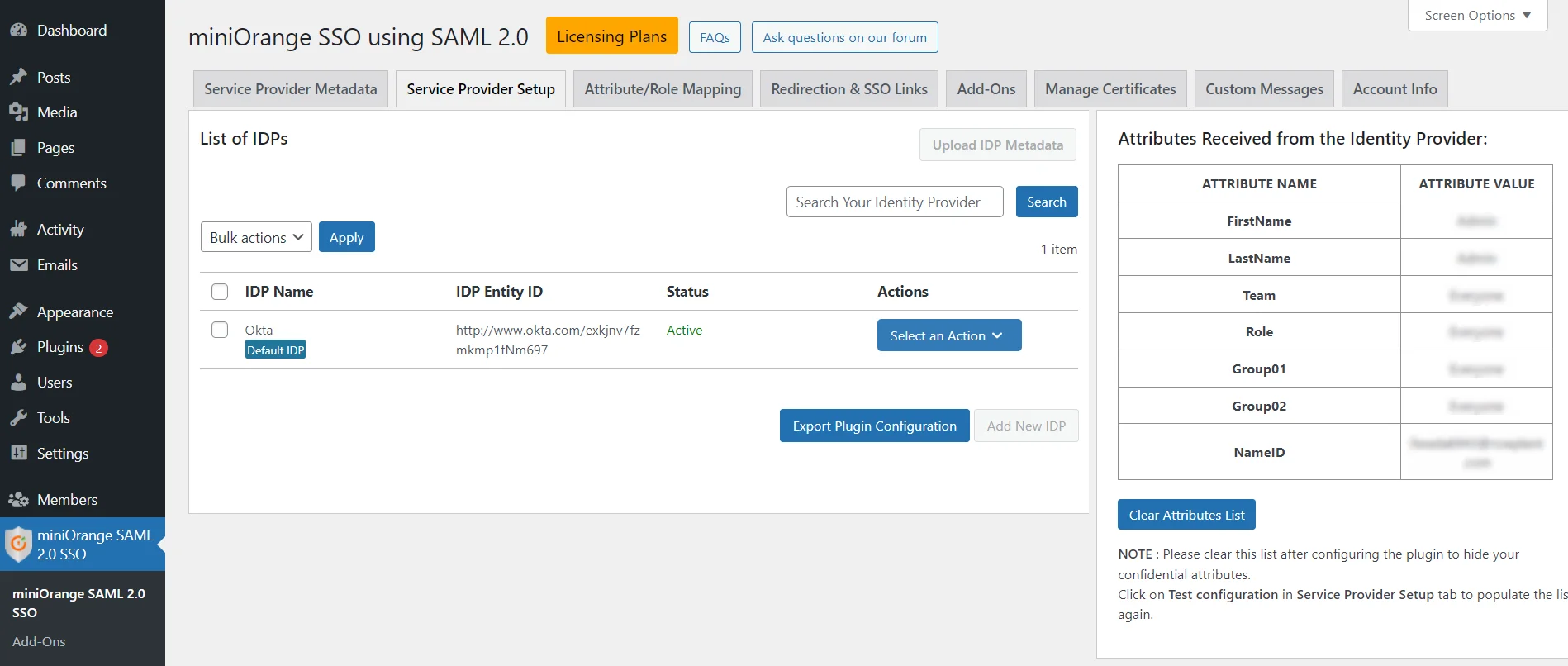Open the Attribute/Role Mapping tab

point(663,89)
